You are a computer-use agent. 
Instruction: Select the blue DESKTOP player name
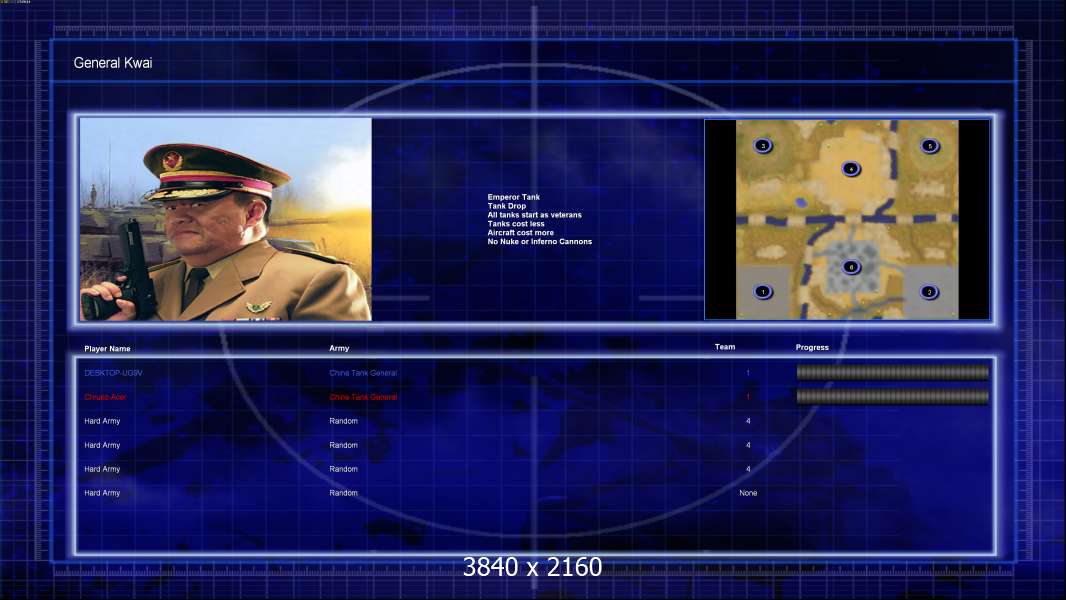(x=114, y=373)
